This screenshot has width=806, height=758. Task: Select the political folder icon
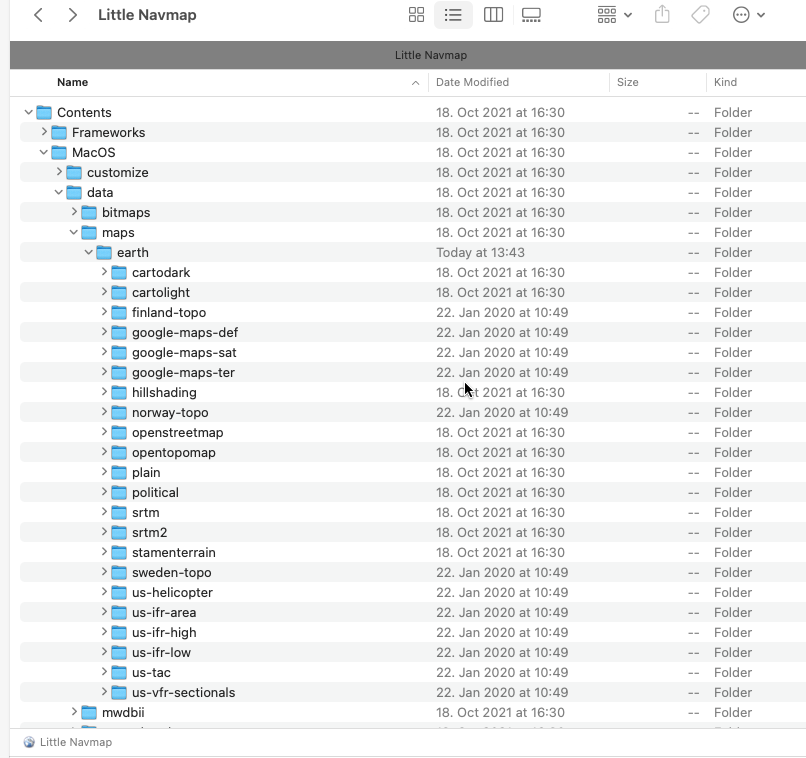(x=119, y=493)
